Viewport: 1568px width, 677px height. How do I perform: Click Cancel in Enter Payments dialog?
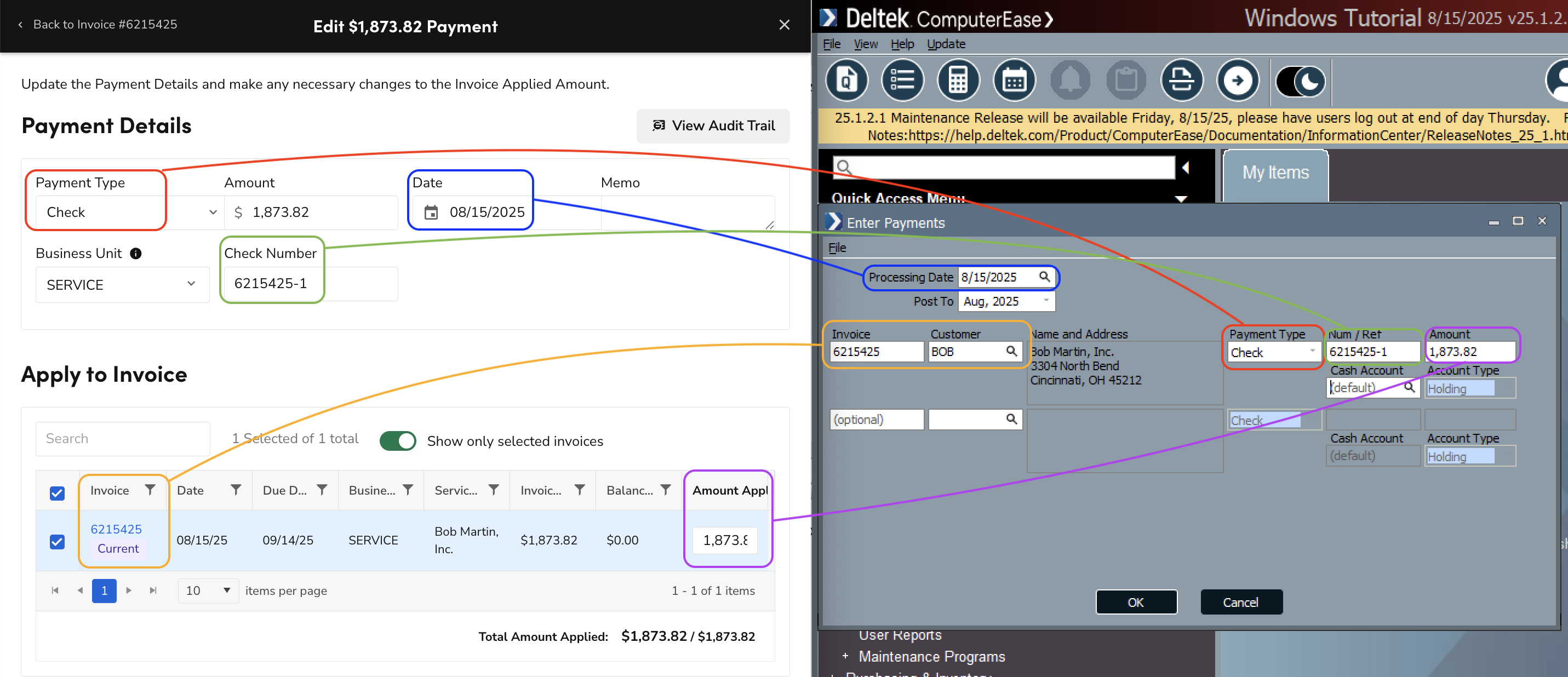1240,602
